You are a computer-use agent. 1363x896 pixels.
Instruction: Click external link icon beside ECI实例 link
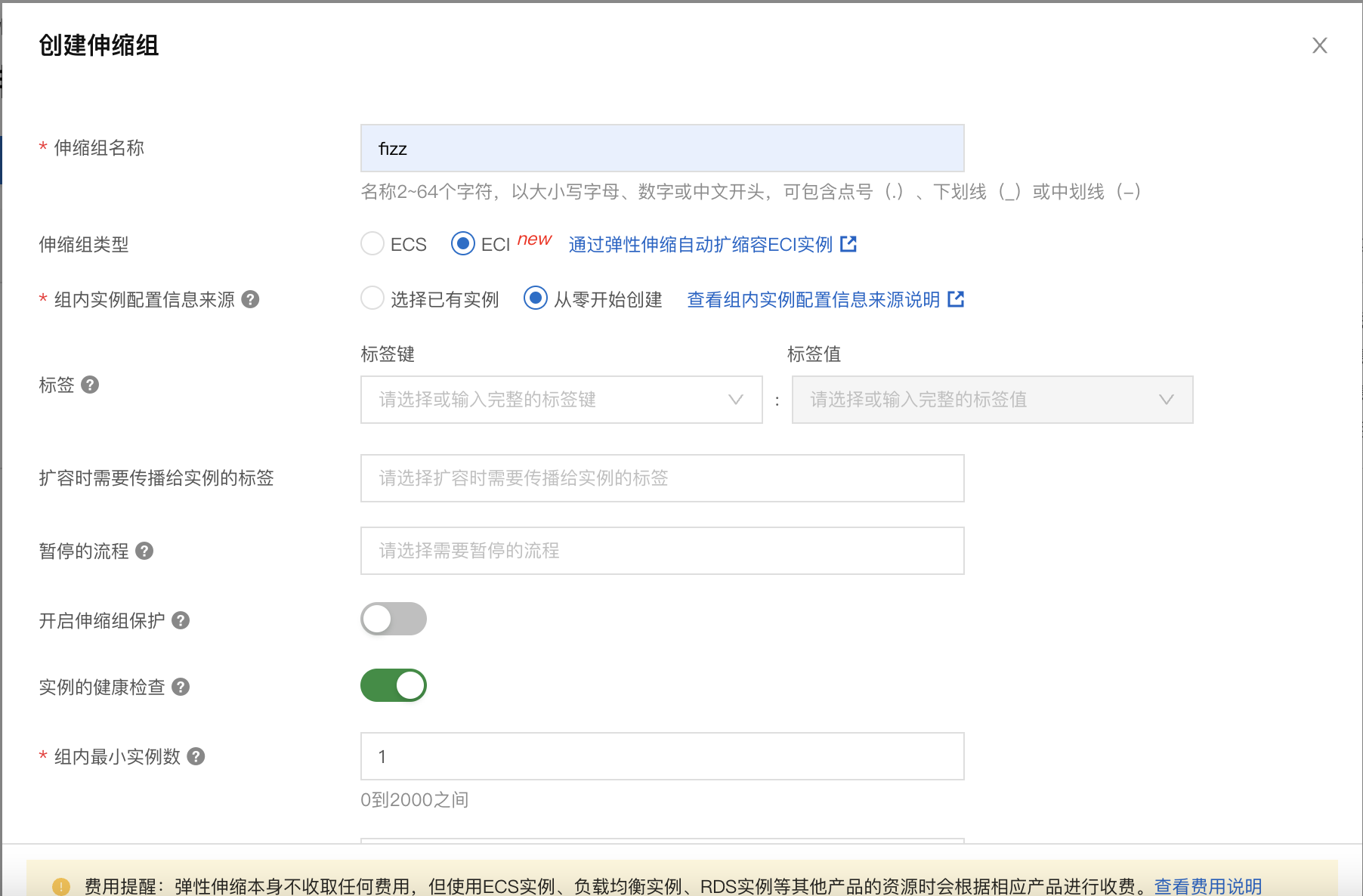point(848,244)
